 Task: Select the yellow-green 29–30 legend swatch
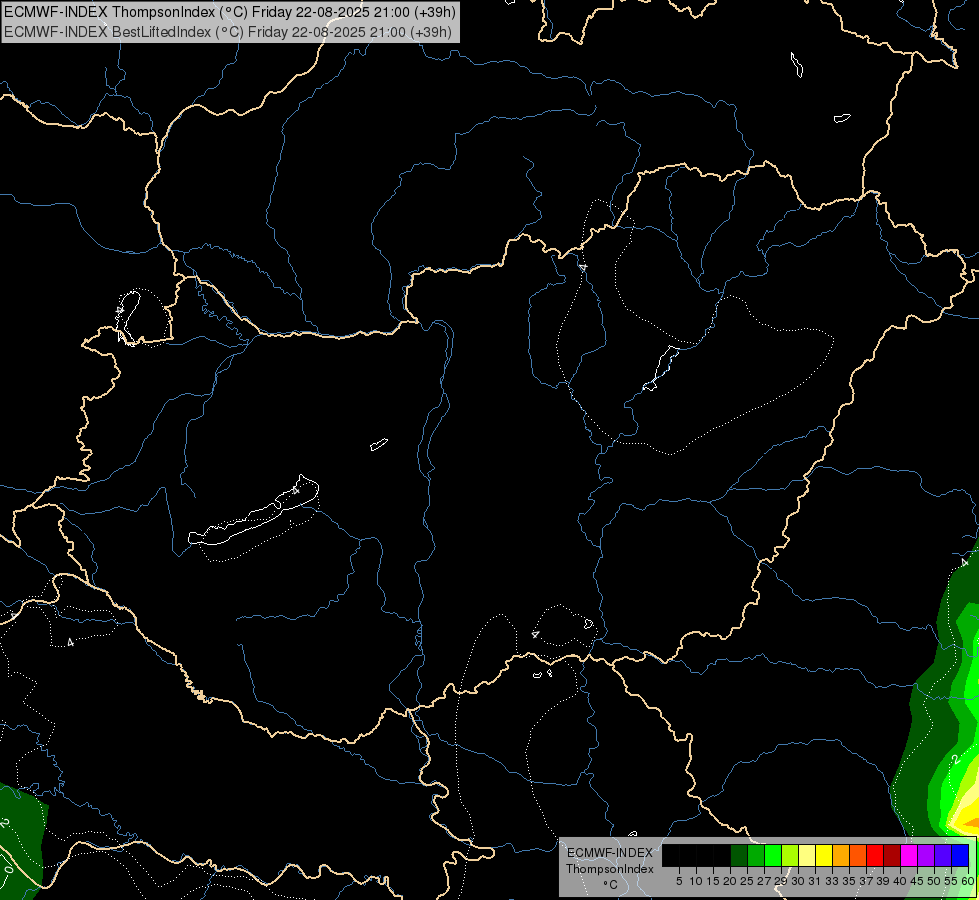[x=790, y=855]
